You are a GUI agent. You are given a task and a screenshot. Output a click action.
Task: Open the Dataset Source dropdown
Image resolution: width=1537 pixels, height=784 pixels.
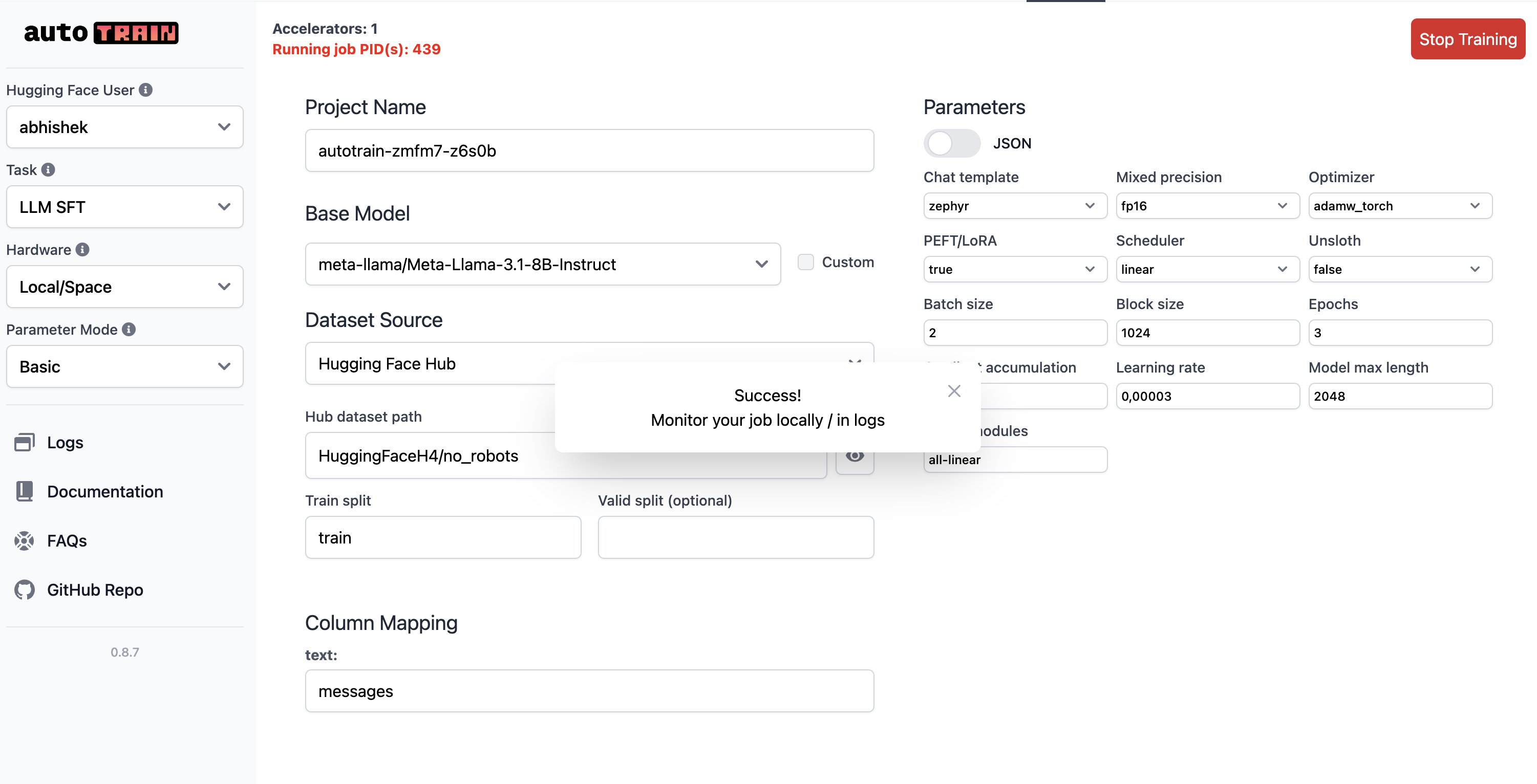[x=589, y=363]
